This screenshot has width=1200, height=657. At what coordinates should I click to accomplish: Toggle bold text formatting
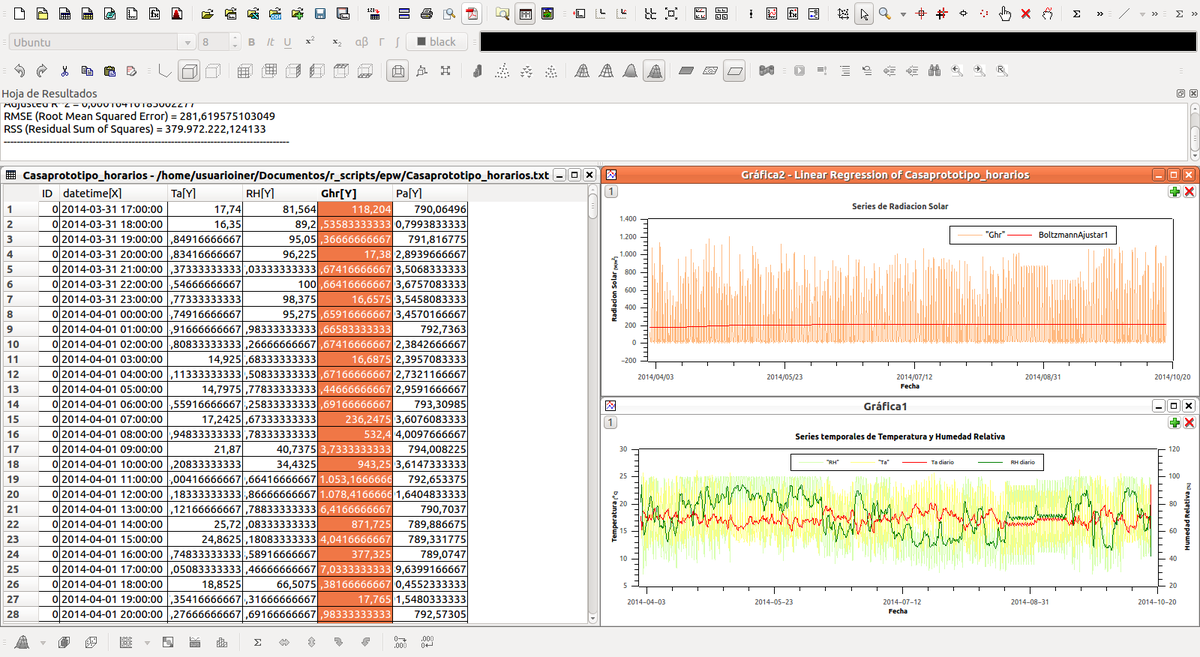[x=253, y=42]
